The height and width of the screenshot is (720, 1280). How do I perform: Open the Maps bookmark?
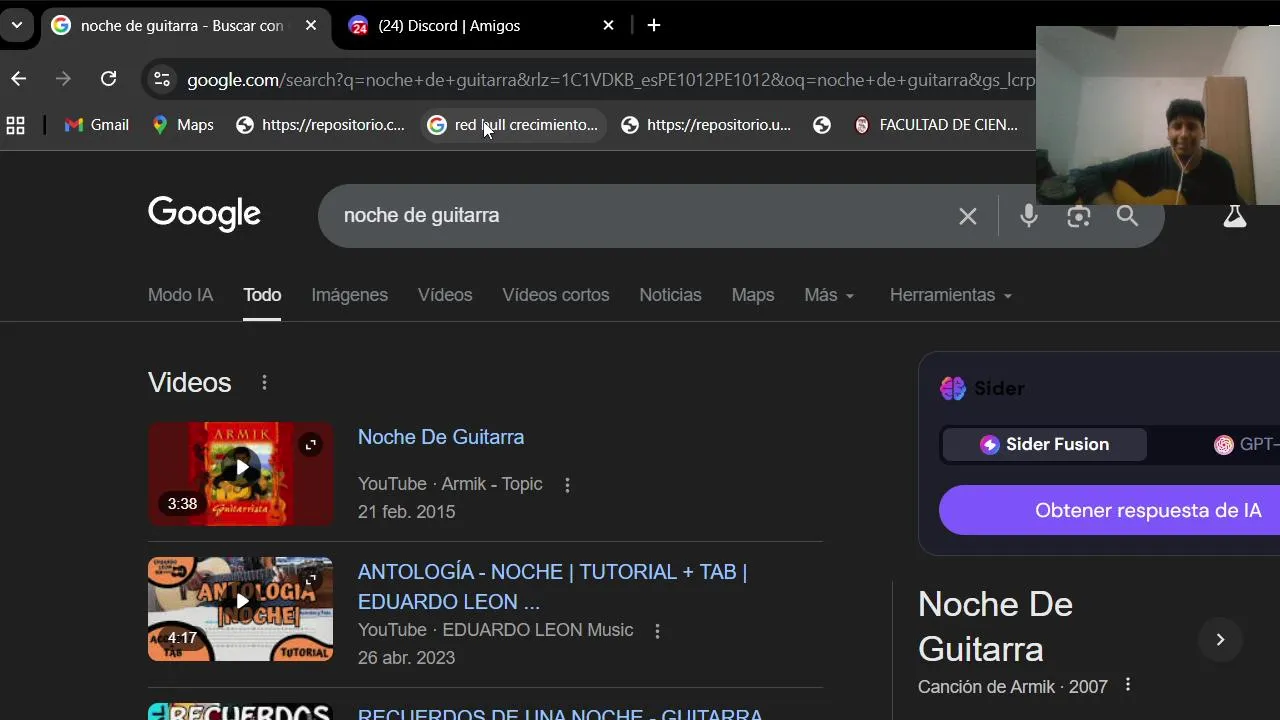(x=183, y=125)
